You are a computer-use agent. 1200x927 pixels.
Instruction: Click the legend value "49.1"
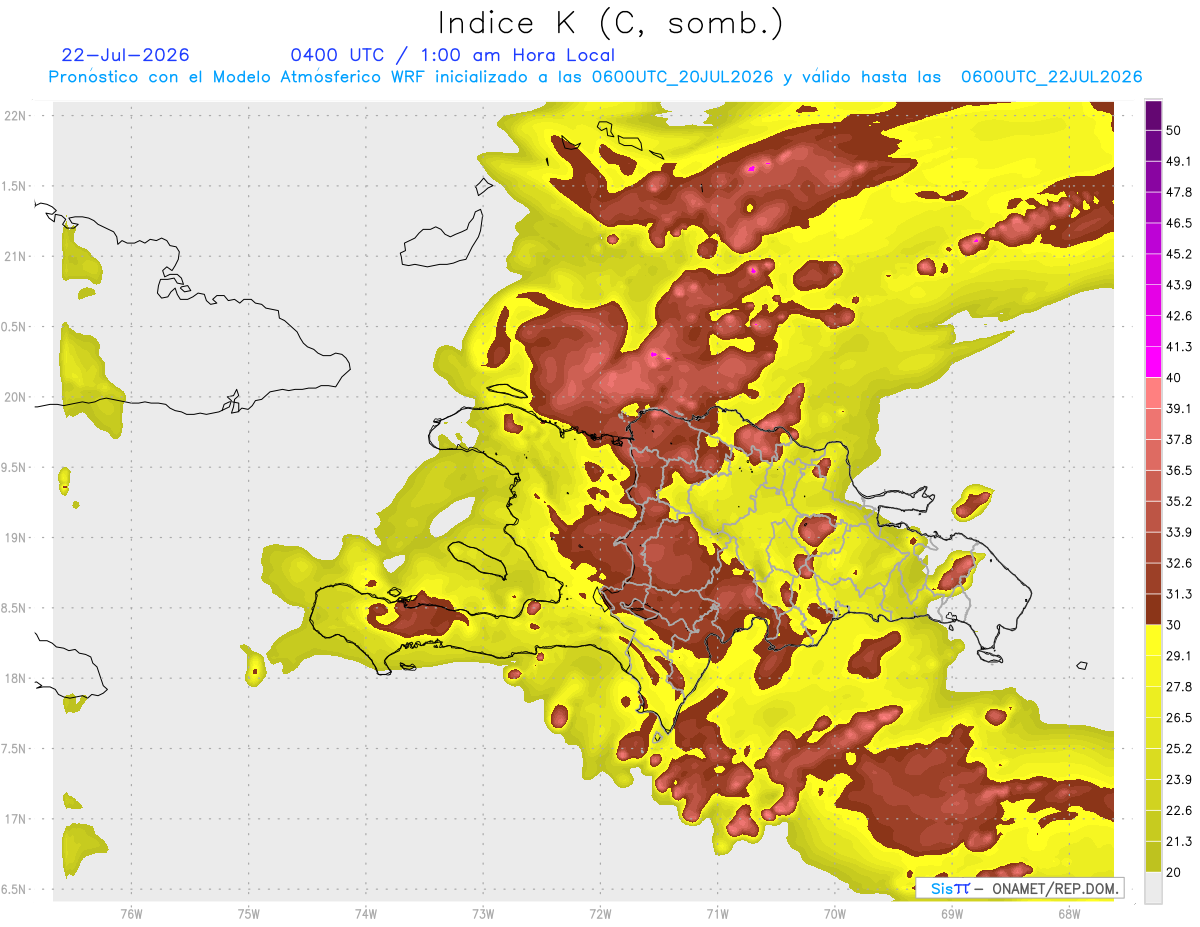pos(1180,161)
